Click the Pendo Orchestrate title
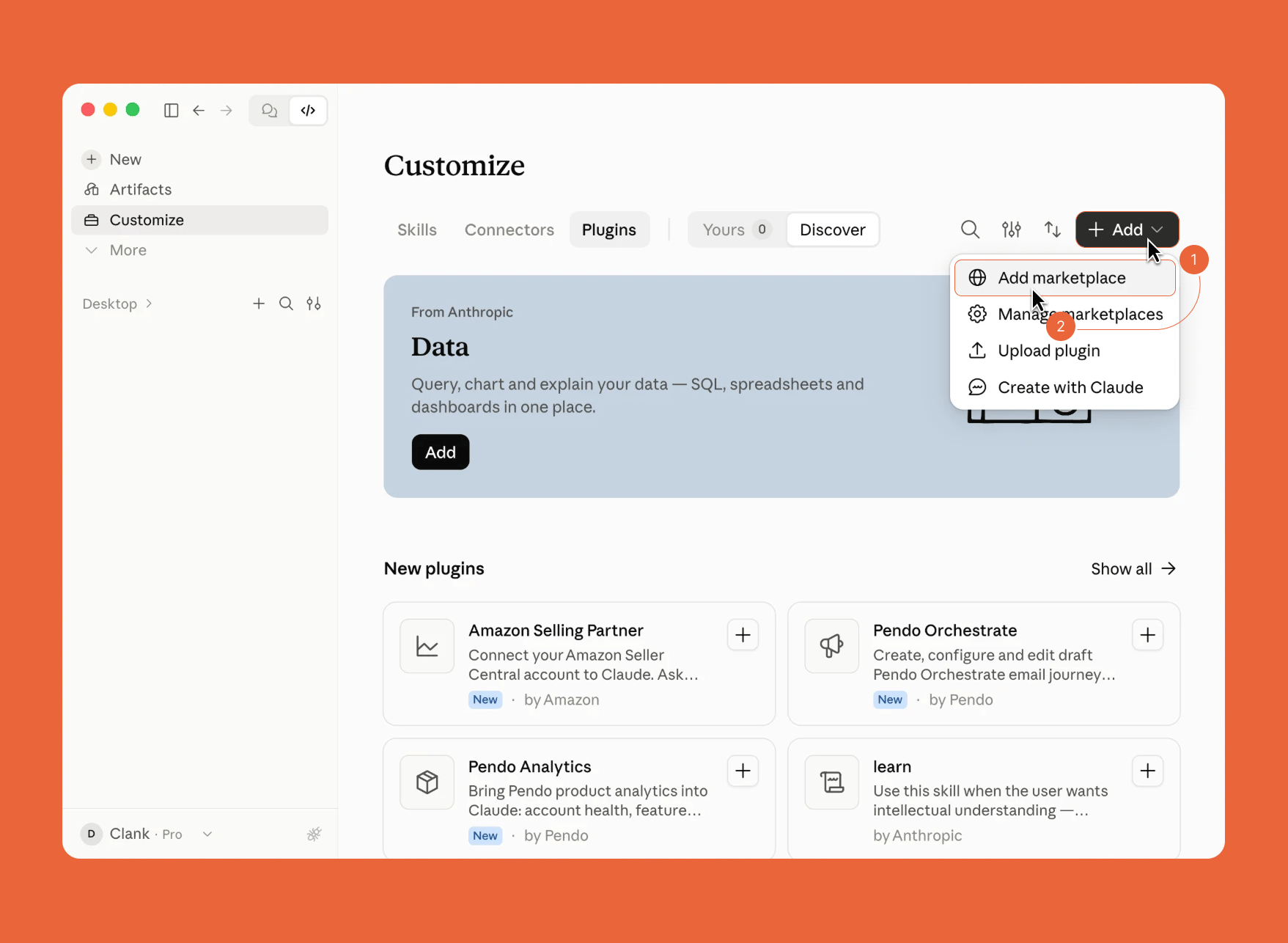Viewport: 1288px width, 943px height. click(x=945, y=631)
